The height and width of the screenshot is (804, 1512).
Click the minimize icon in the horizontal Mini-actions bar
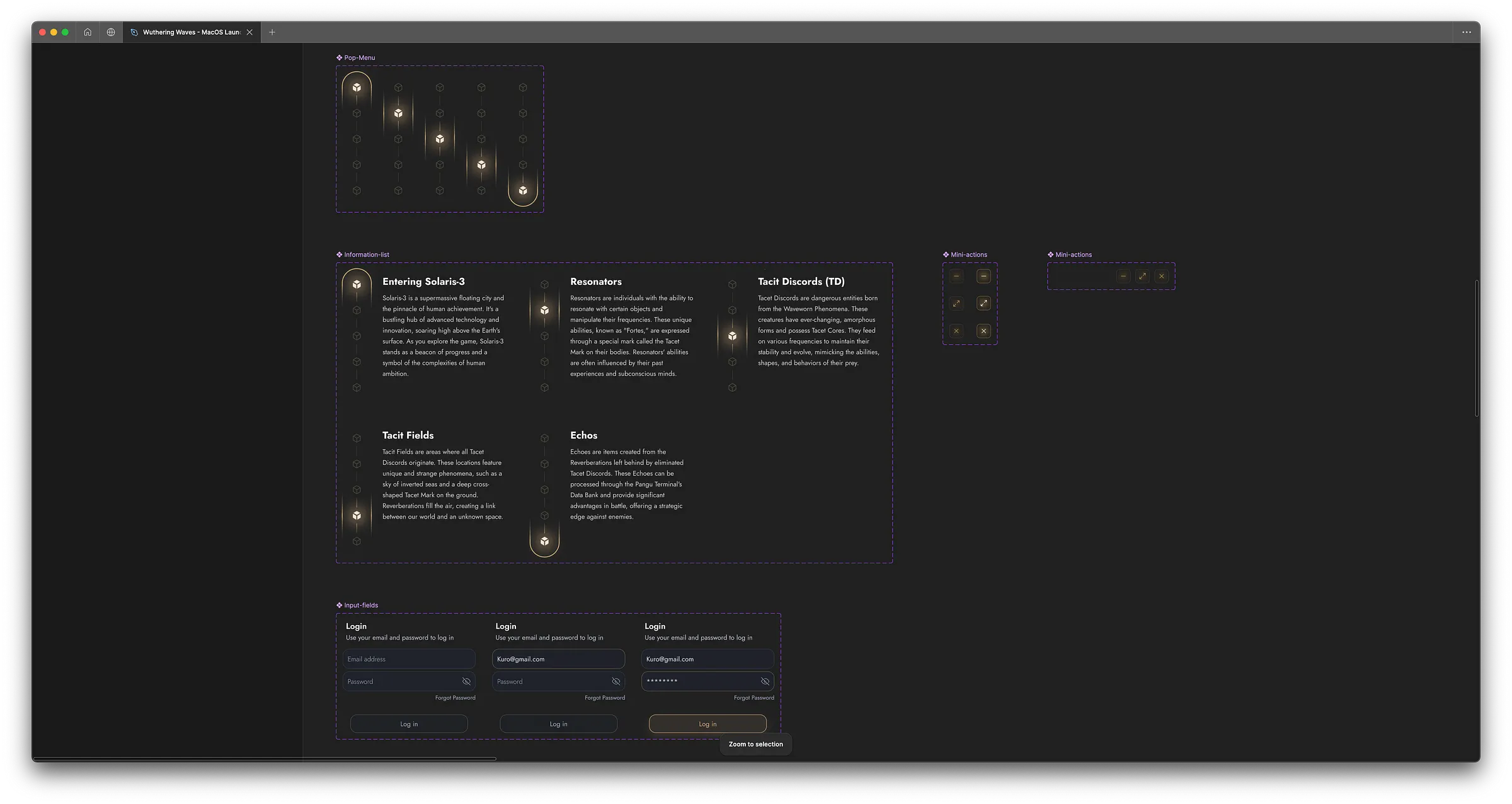pyautogui.click(x=1123, y=276)
